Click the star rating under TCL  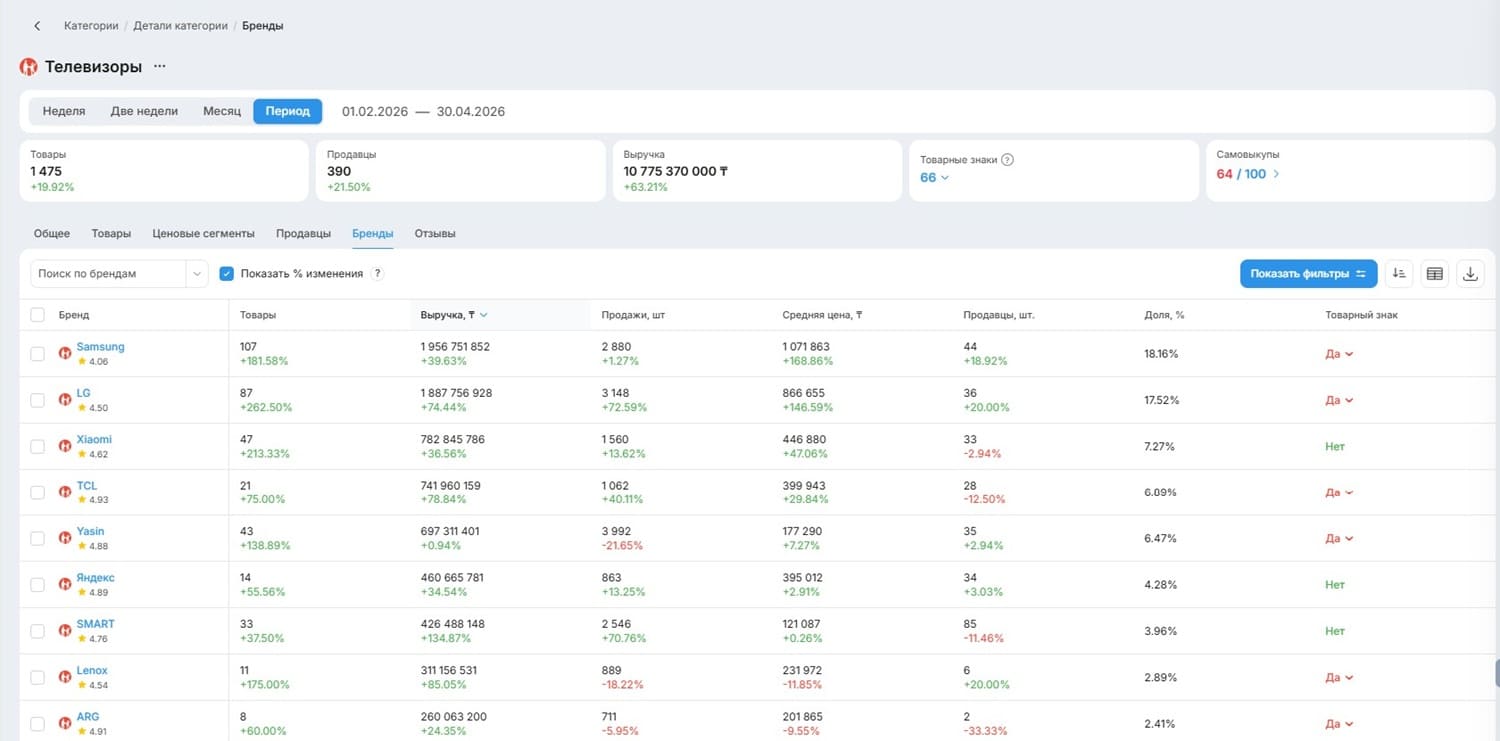coord(92,500)
